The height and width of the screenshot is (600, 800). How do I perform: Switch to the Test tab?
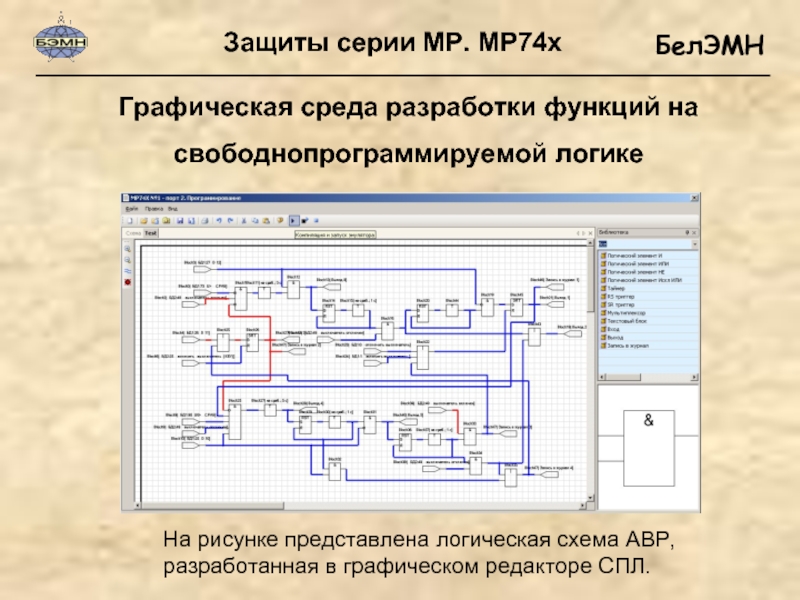[151, 233]
